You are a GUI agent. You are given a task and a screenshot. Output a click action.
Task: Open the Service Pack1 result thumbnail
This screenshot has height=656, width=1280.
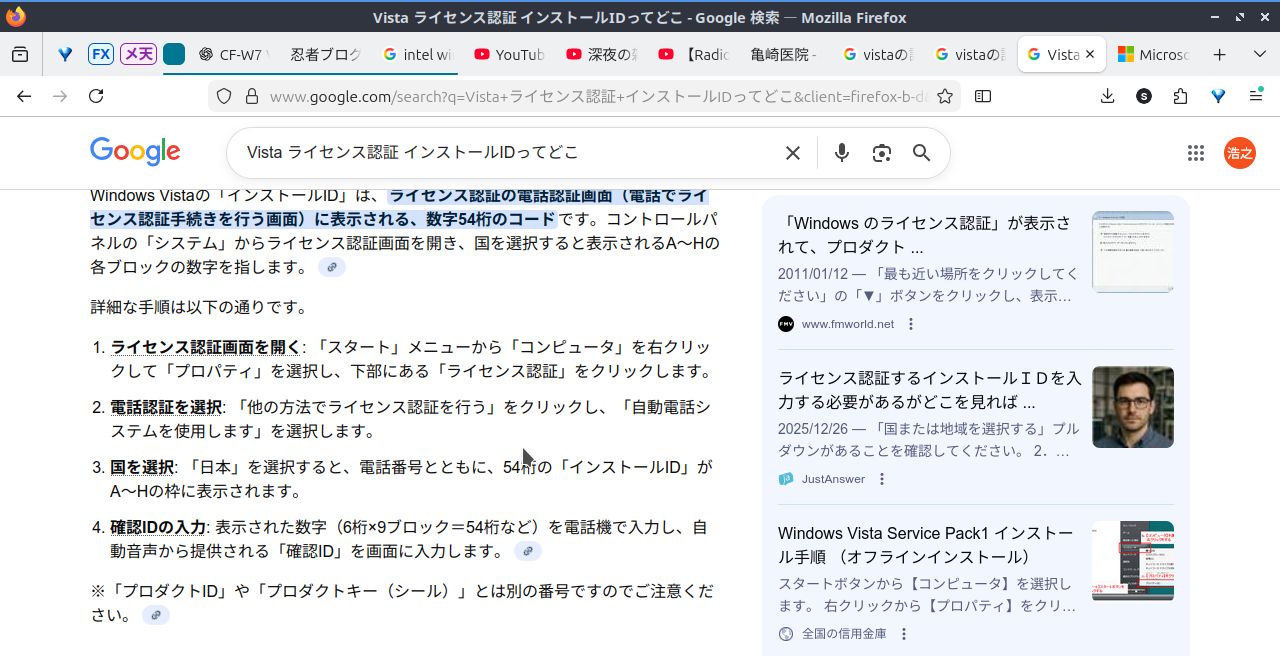point(1133,561)
